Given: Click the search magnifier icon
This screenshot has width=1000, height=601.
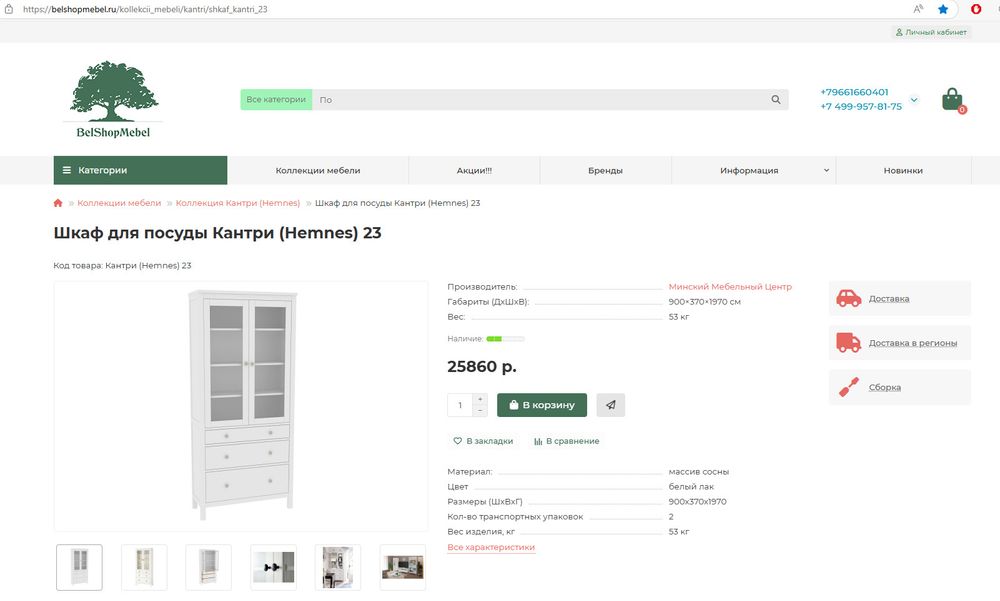Looking at the screenshot, I should (x=776, y=100).
